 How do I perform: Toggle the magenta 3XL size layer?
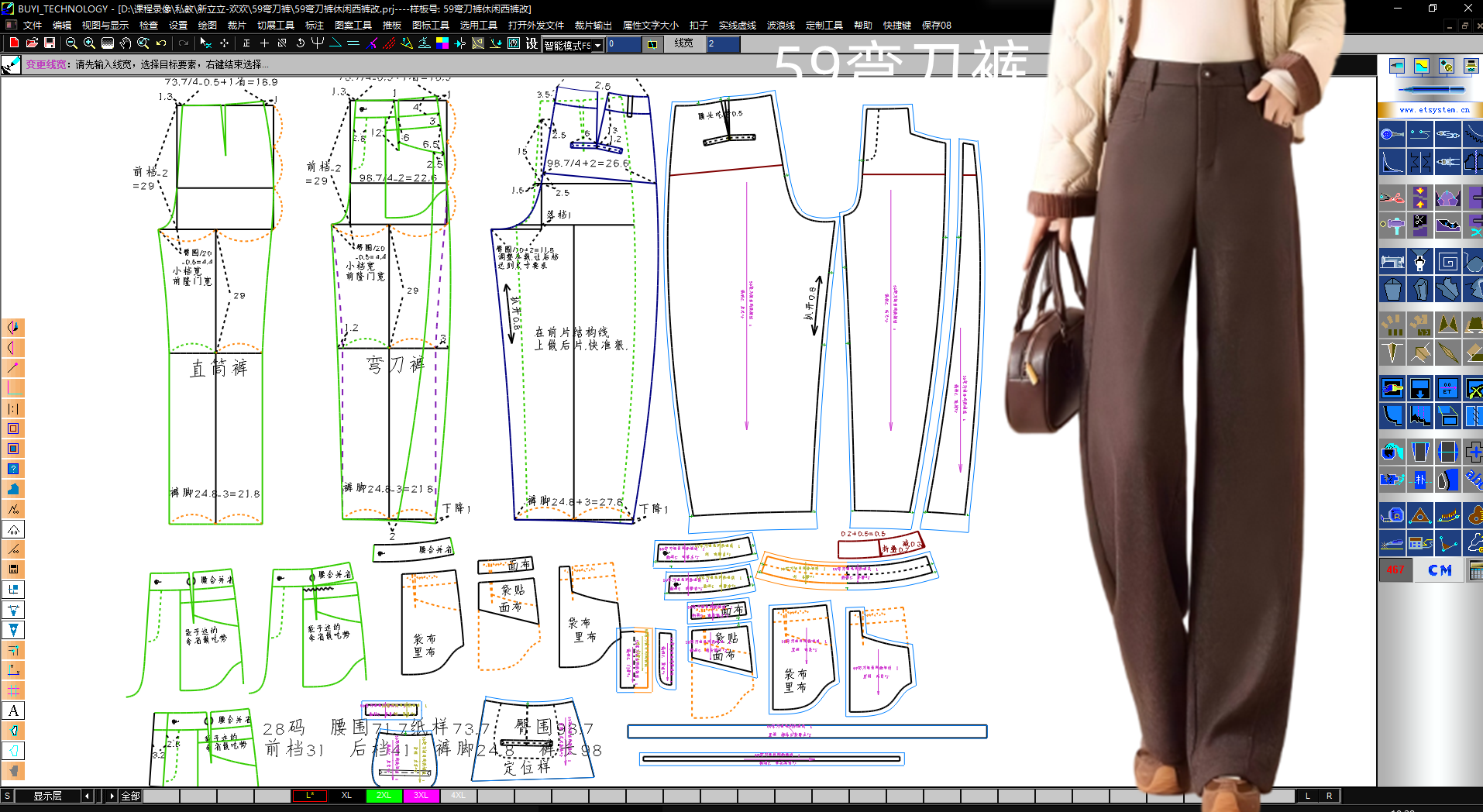[x=421, y=796]
